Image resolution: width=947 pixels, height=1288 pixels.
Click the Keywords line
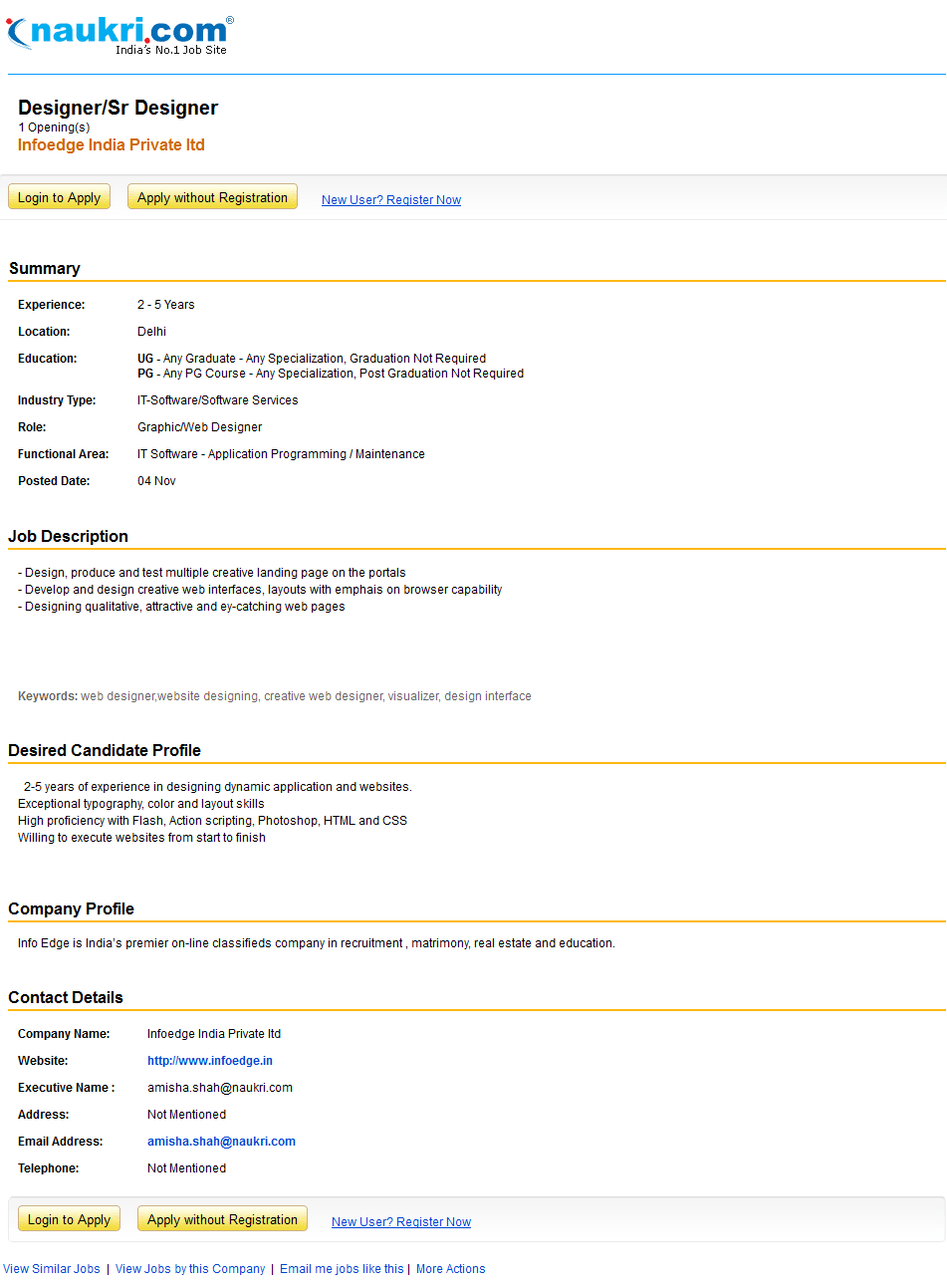(275, 696)
